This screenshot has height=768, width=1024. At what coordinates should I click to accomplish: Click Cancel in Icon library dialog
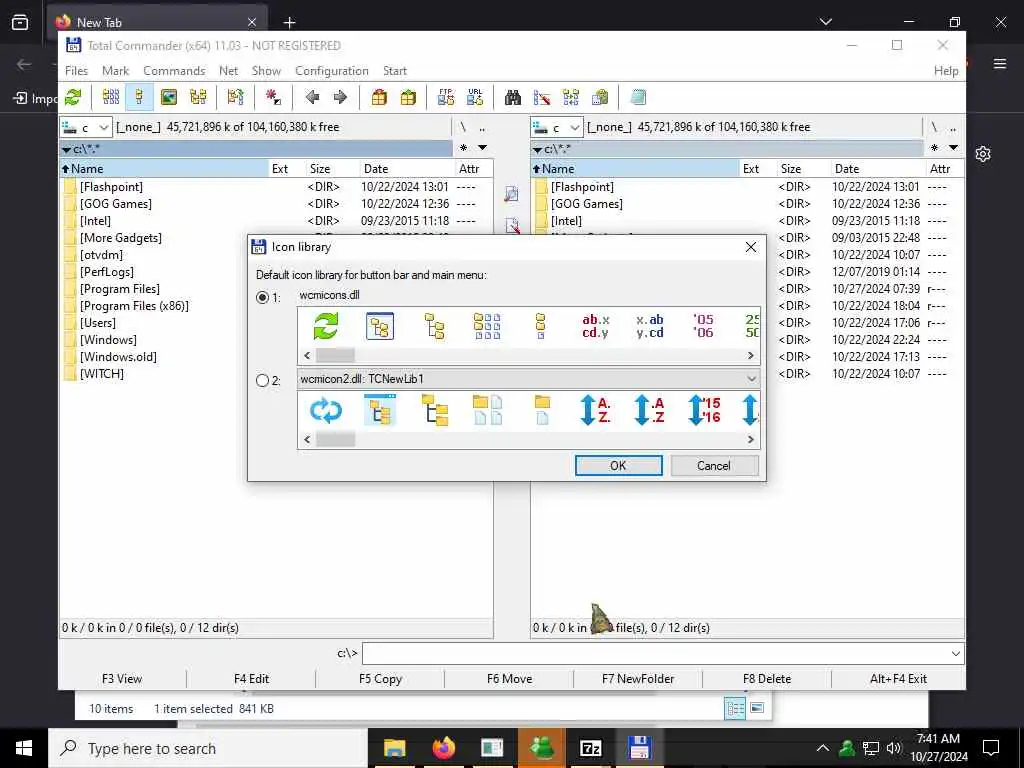coord(714,466)
